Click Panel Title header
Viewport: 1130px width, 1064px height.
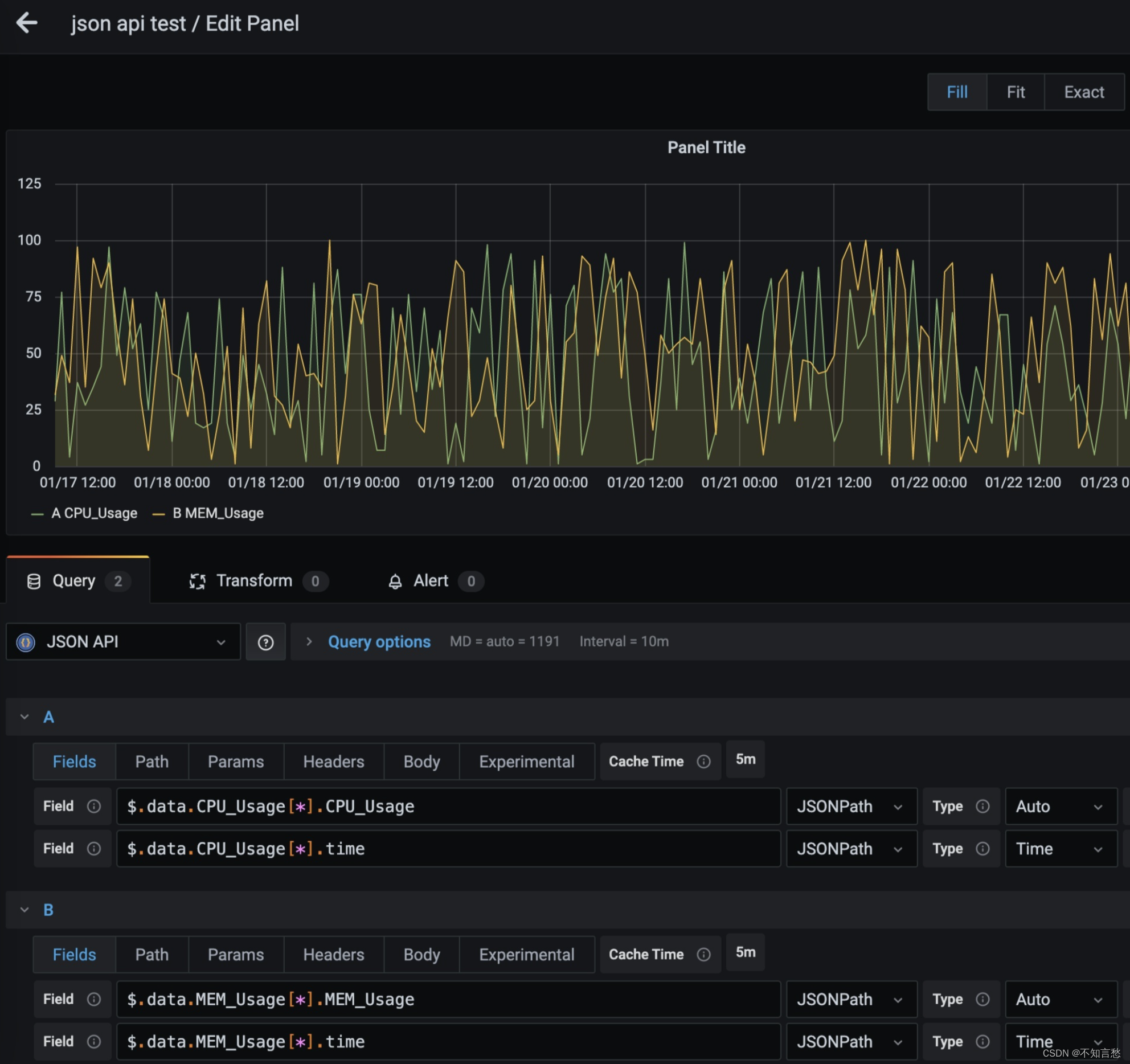point(706,148)
